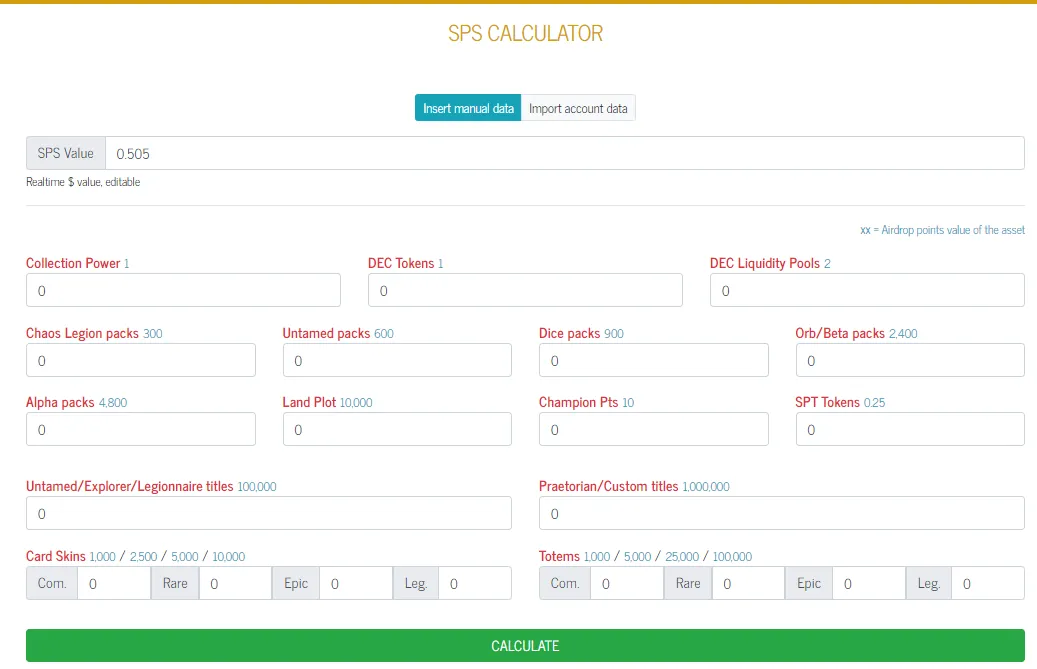Click Totems Rare value field
Viewport: 1037px width, 669px height.
(749, 583)
